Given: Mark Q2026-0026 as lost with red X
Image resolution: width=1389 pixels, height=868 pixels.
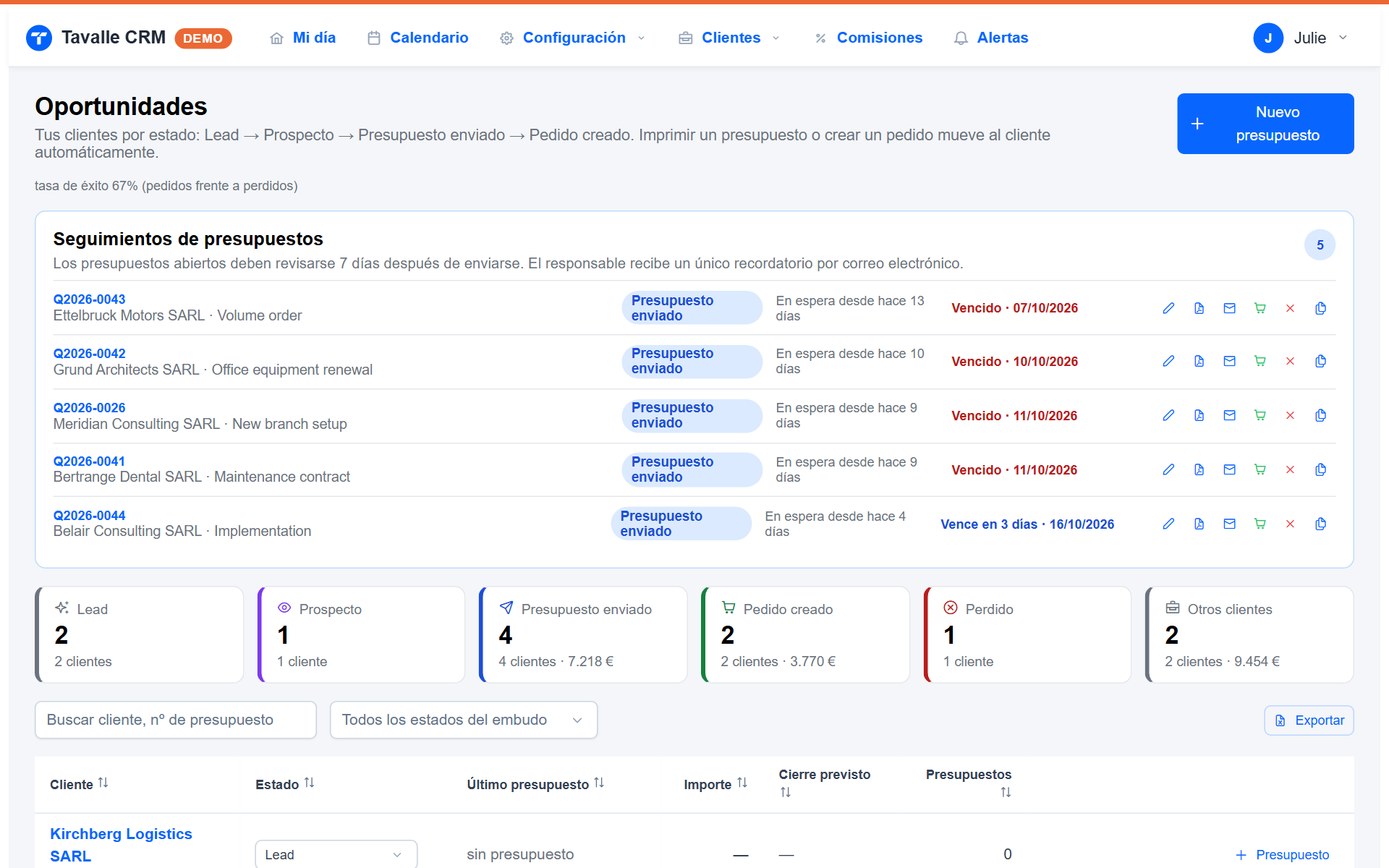Looking at the screenshot, I should point(1290,415).
